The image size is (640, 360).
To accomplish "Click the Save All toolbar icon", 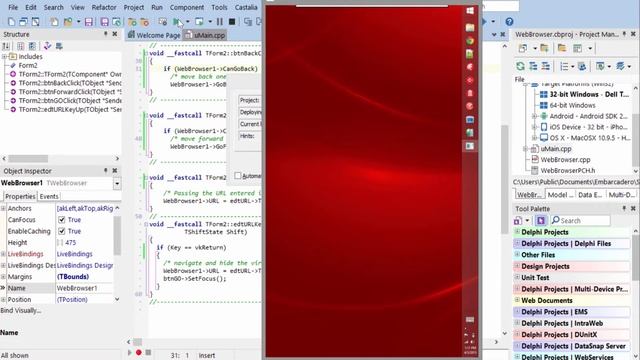I will pyautogui.click(x=104, y=22).
